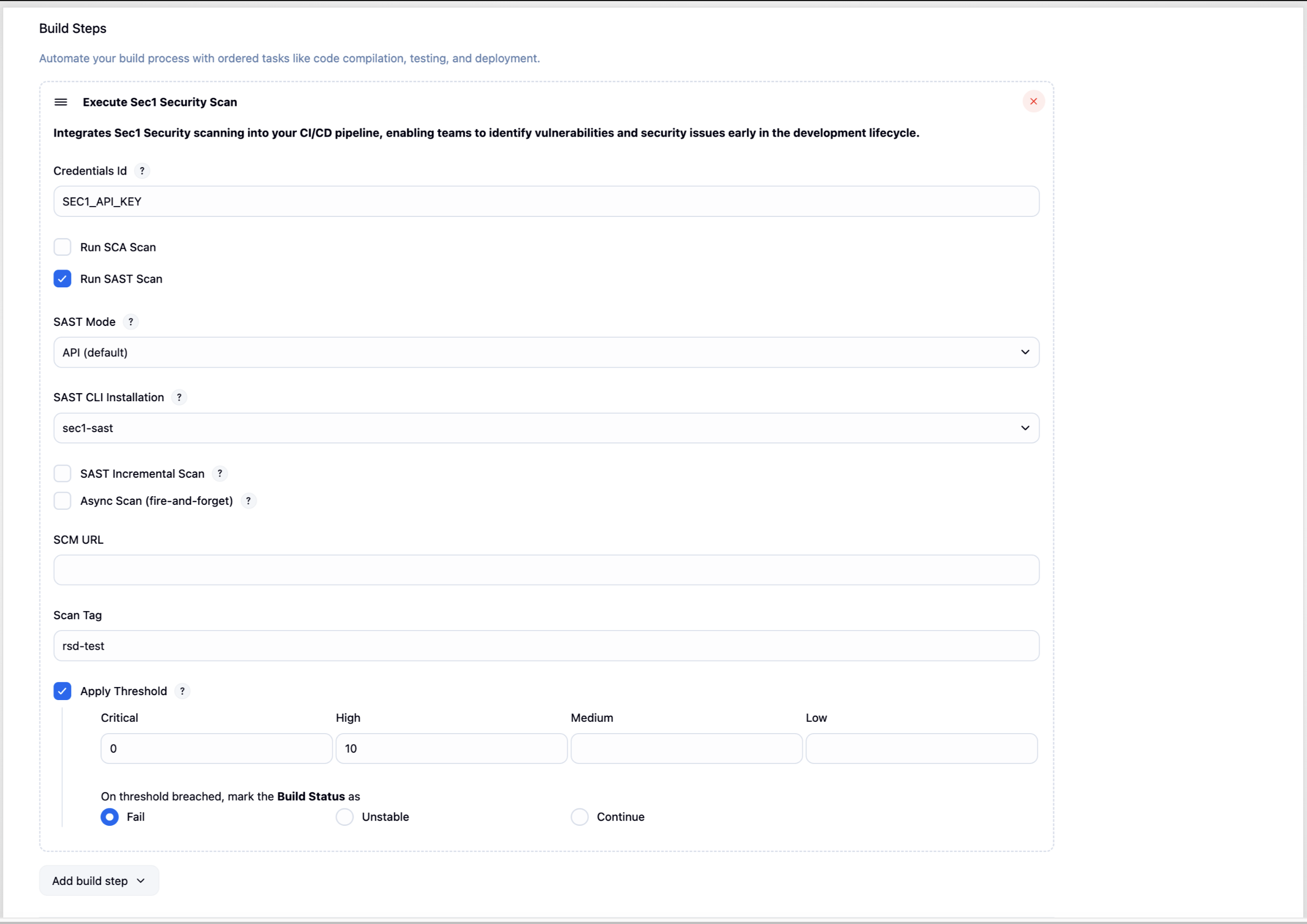Select the Fail build status radio

[x=110, y=817]
